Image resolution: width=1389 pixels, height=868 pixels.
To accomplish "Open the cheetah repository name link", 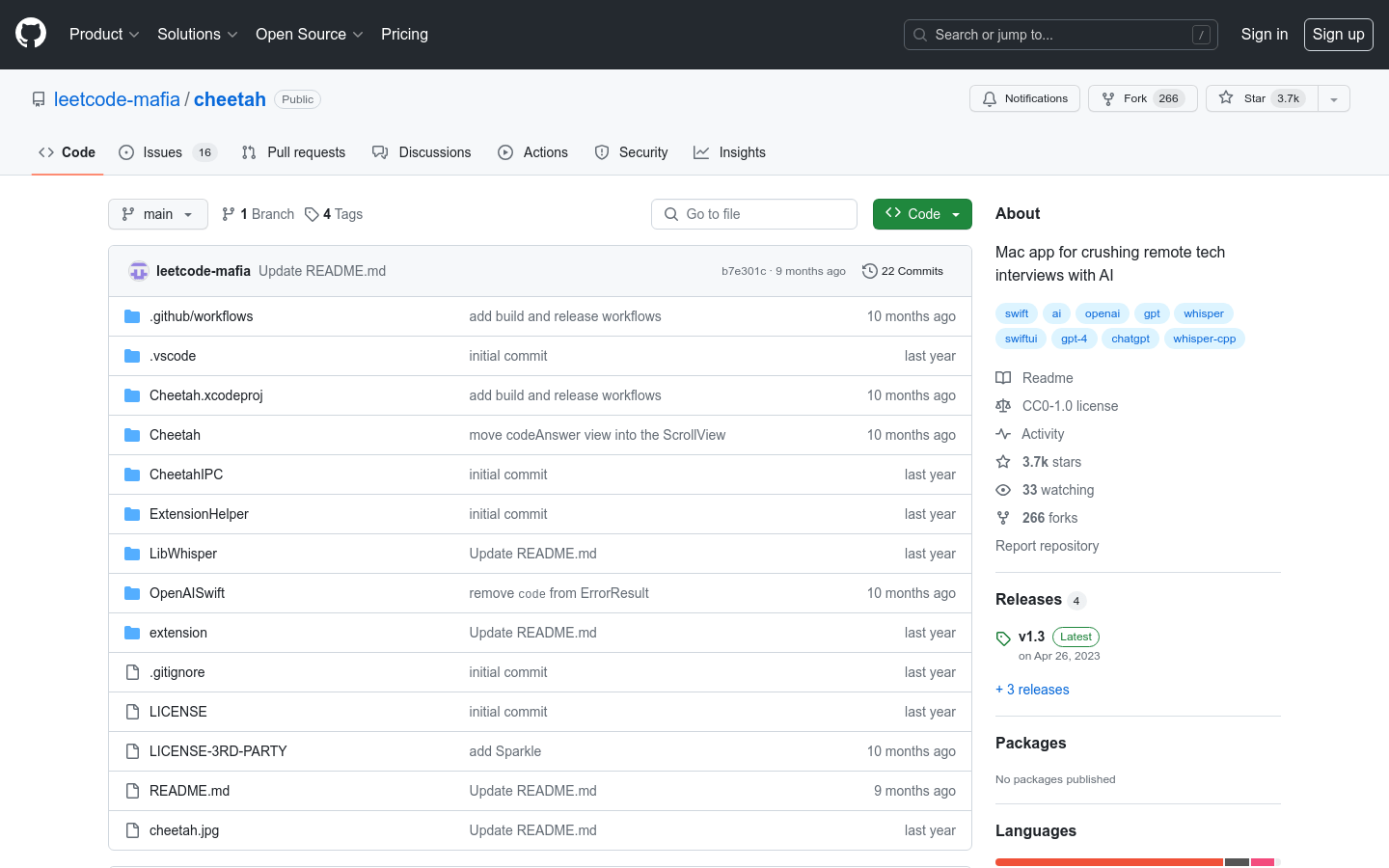I will pos(230,99).
